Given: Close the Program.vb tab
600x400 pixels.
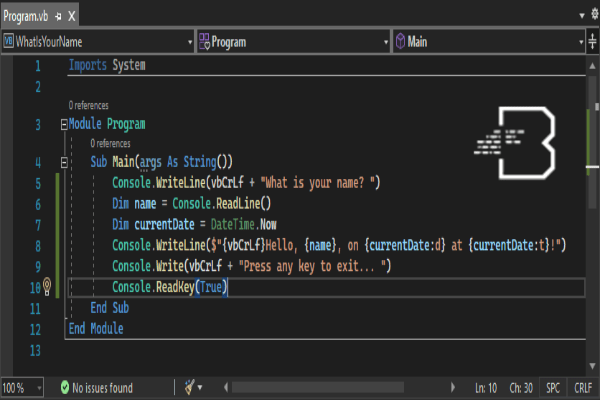Looking at the screenshot, I should pos(72,16).
